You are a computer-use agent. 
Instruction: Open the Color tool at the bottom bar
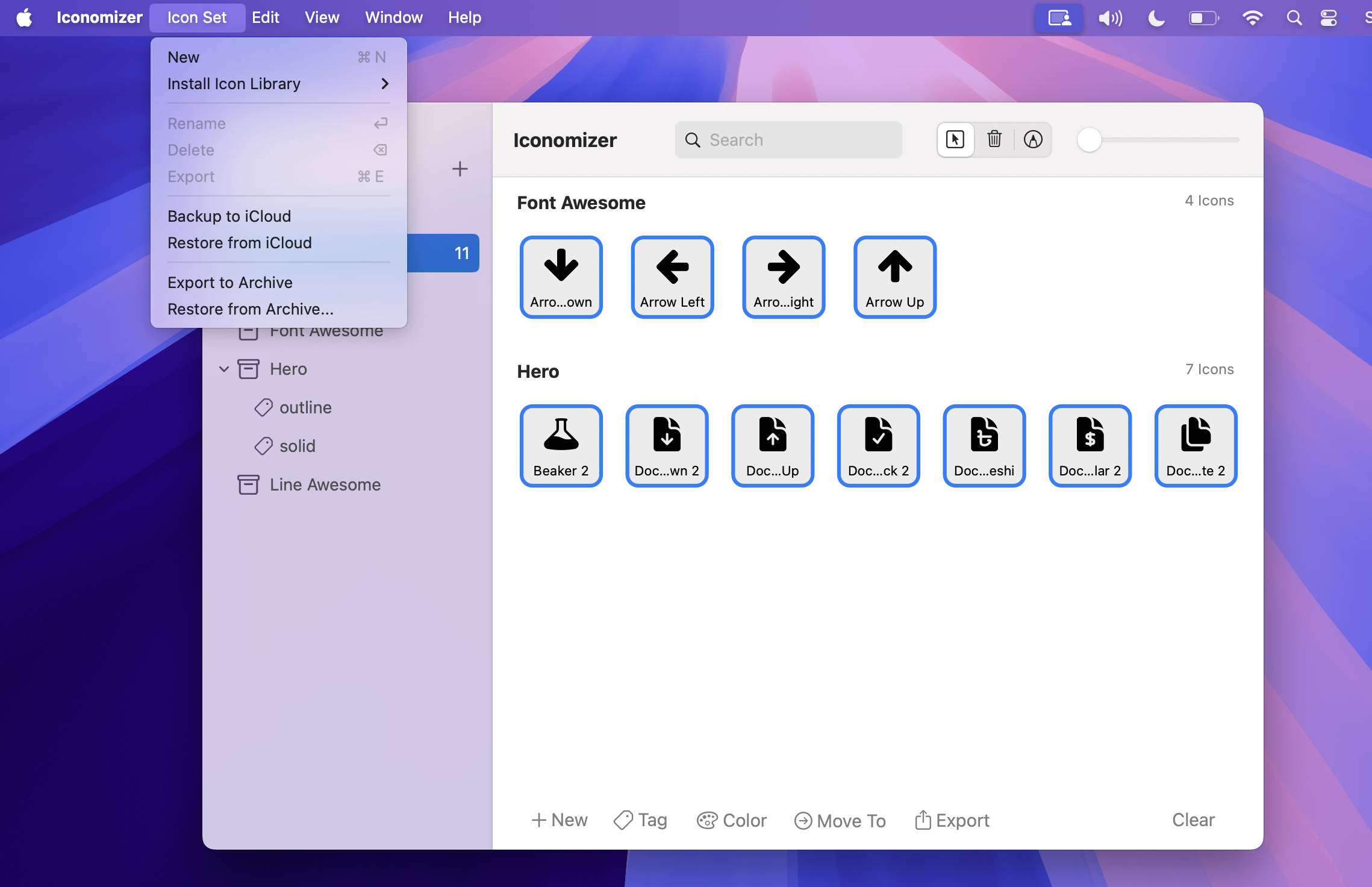pos(731,820)
